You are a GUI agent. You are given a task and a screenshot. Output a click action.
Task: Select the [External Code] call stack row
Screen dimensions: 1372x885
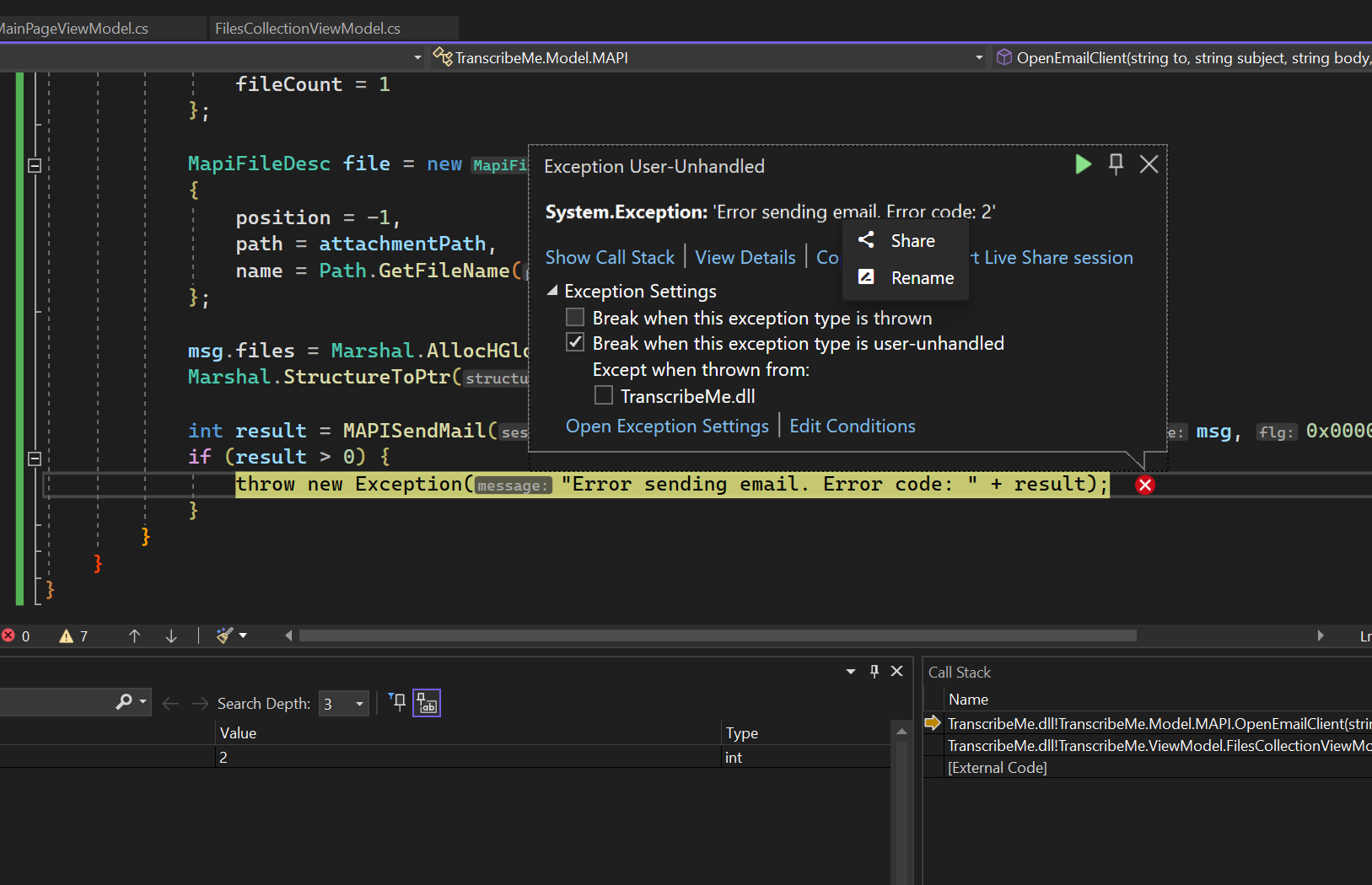coord(997,768)
